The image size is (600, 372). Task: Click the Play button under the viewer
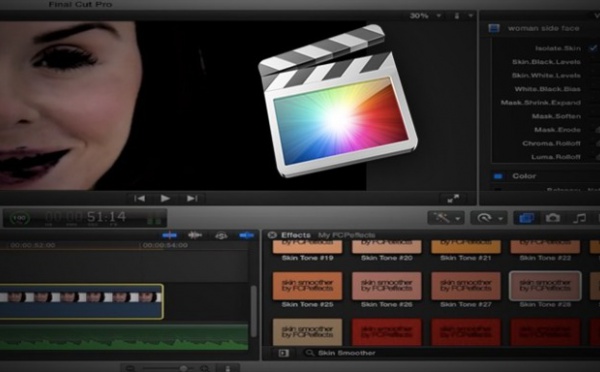(x=165, y=198)
